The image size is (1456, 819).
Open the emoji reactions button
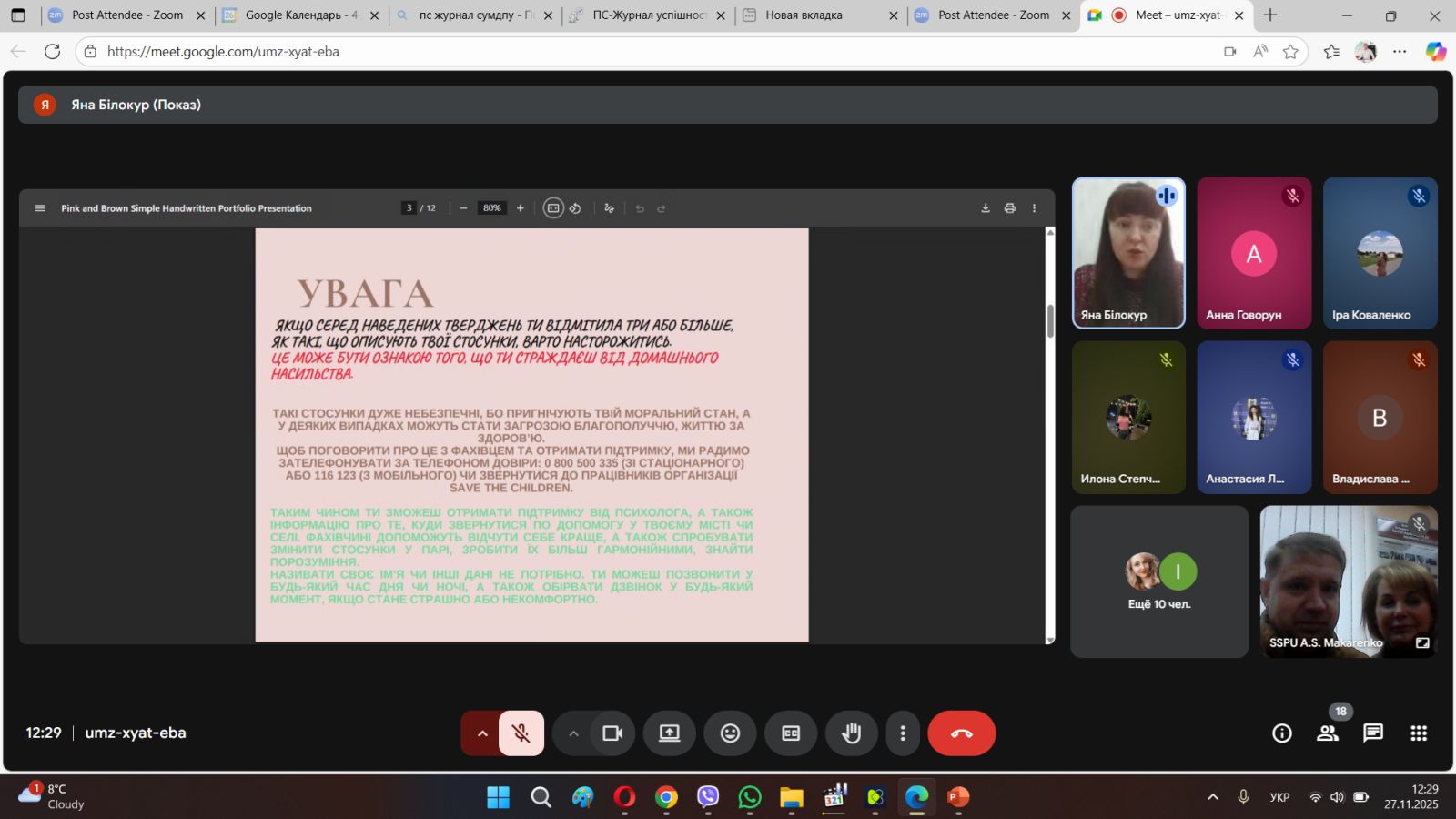pyautogui.click(x=730, y=733)
